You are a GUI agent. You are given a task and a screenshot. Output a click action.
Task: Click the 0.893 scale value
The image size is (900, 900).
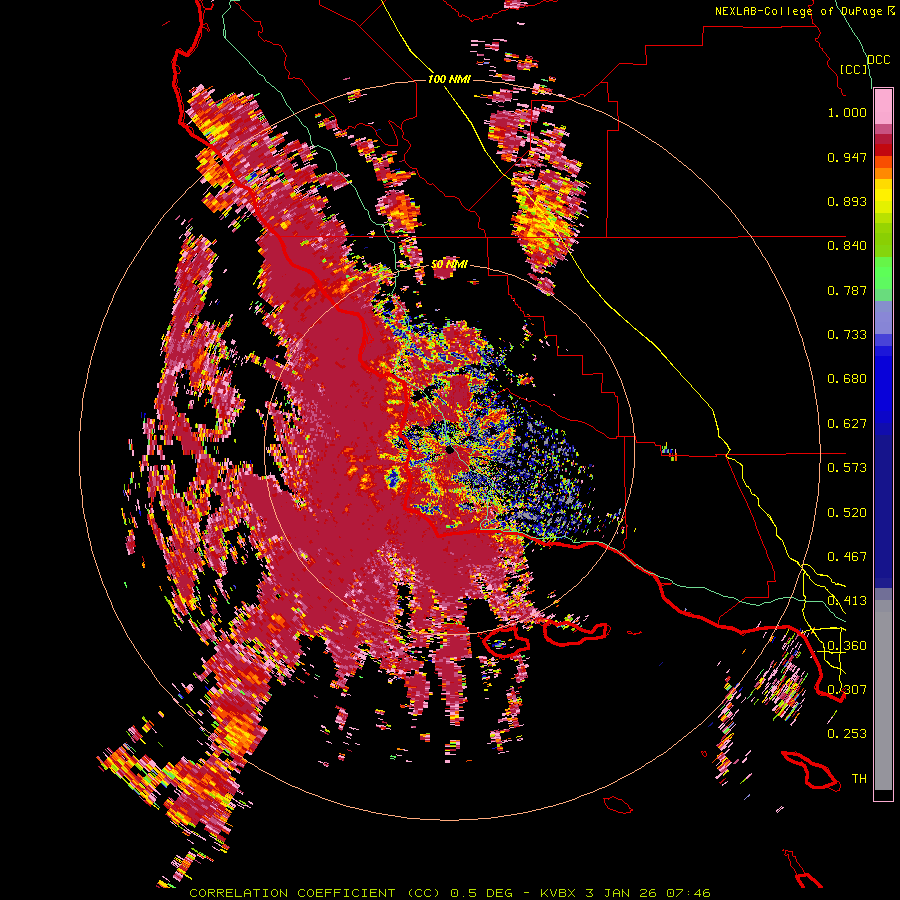tap(847, 201)
